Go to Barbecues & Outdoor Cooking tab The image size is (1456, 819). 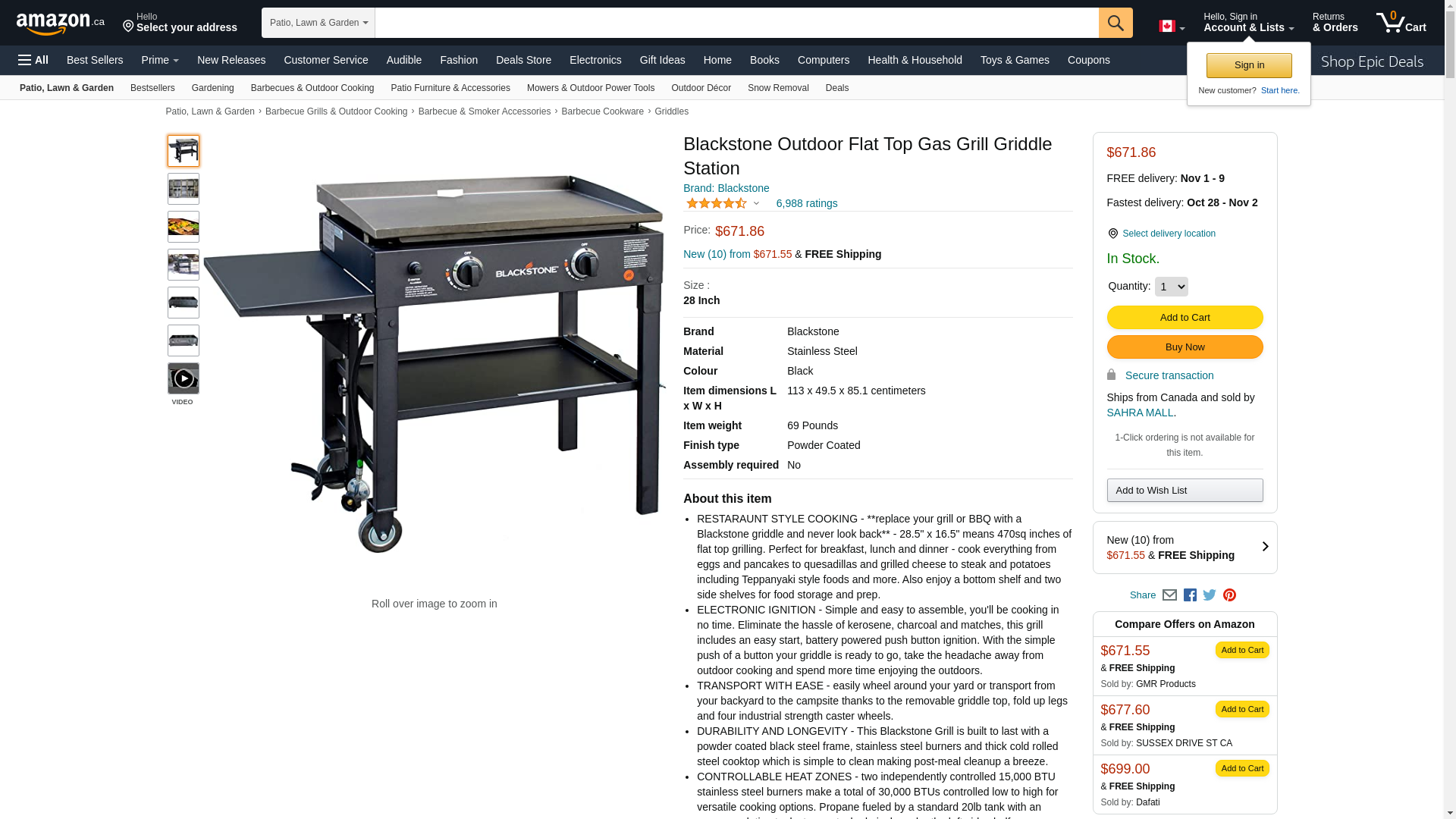(x=312, y=88)
